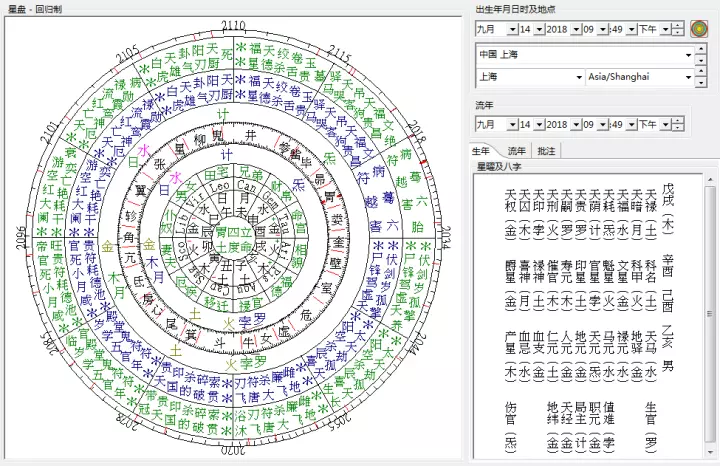720x466 pixels.
Task: Switch to the 生年 tab
Action: pos(482,151)
